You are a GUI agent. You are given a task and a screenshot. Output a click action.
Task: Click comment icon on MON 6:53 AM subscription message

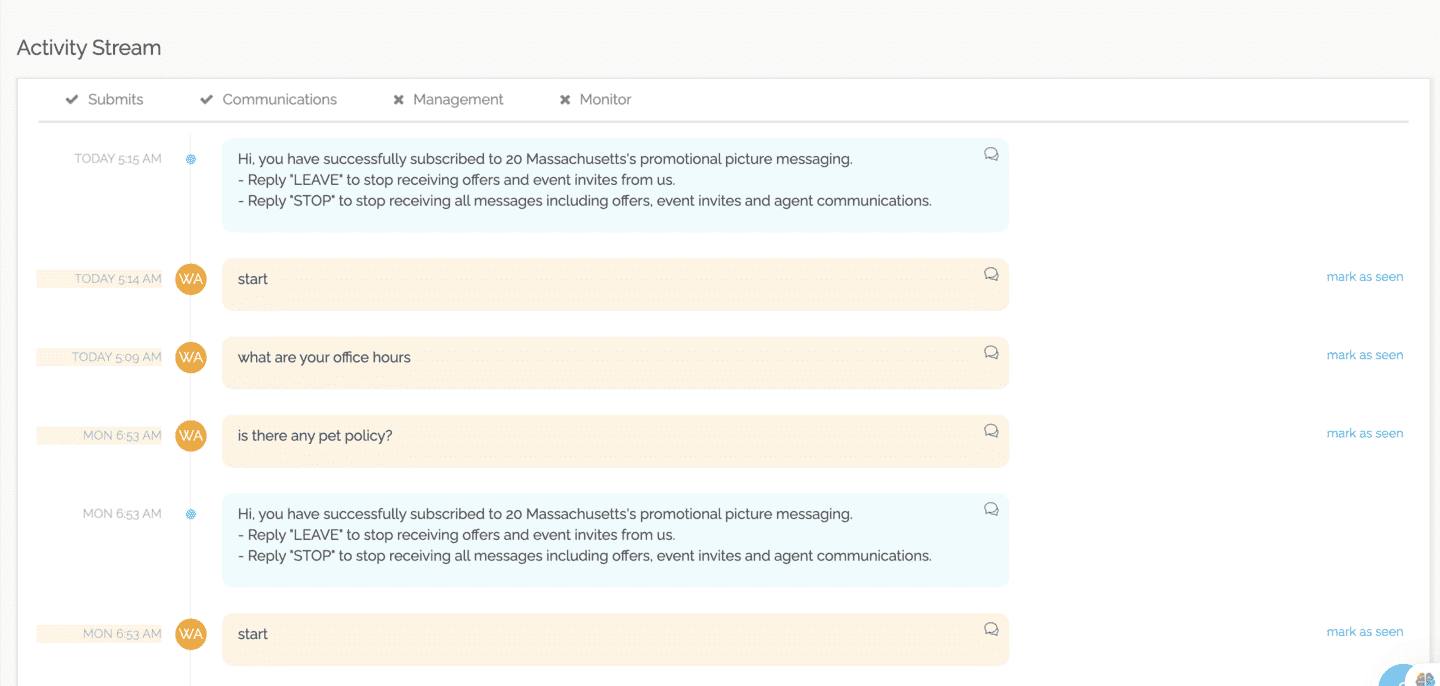[991, 509]
